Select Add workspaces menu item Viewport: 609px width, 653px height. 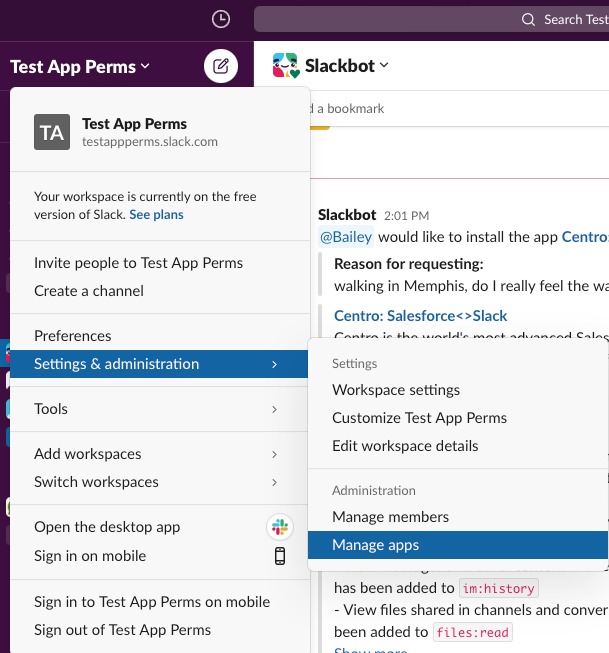click(160, 454)
